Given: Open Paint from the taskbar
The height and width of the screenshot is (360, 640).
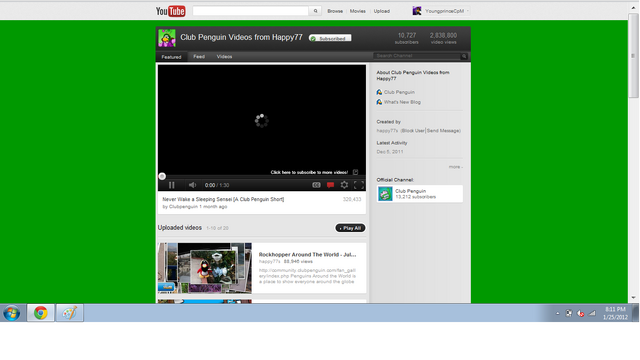Looking at the screenshot, I should tap(69, 313).
